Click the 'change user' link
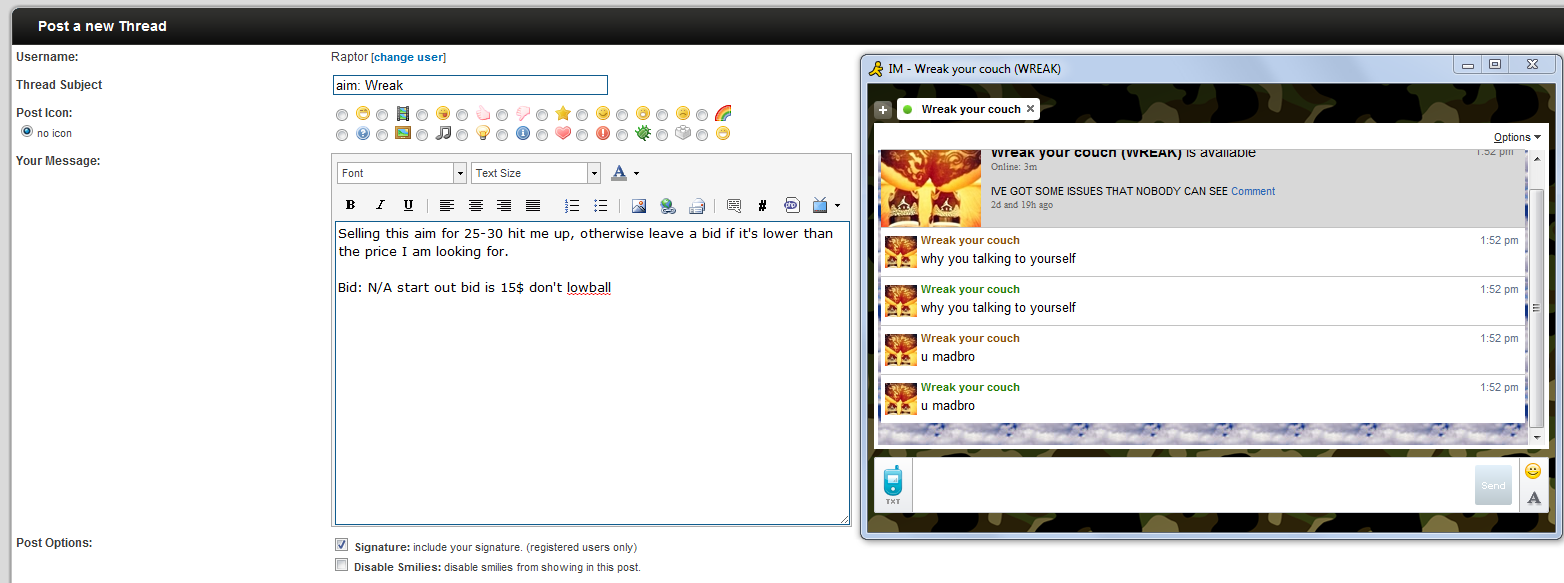 click(408, 57)
